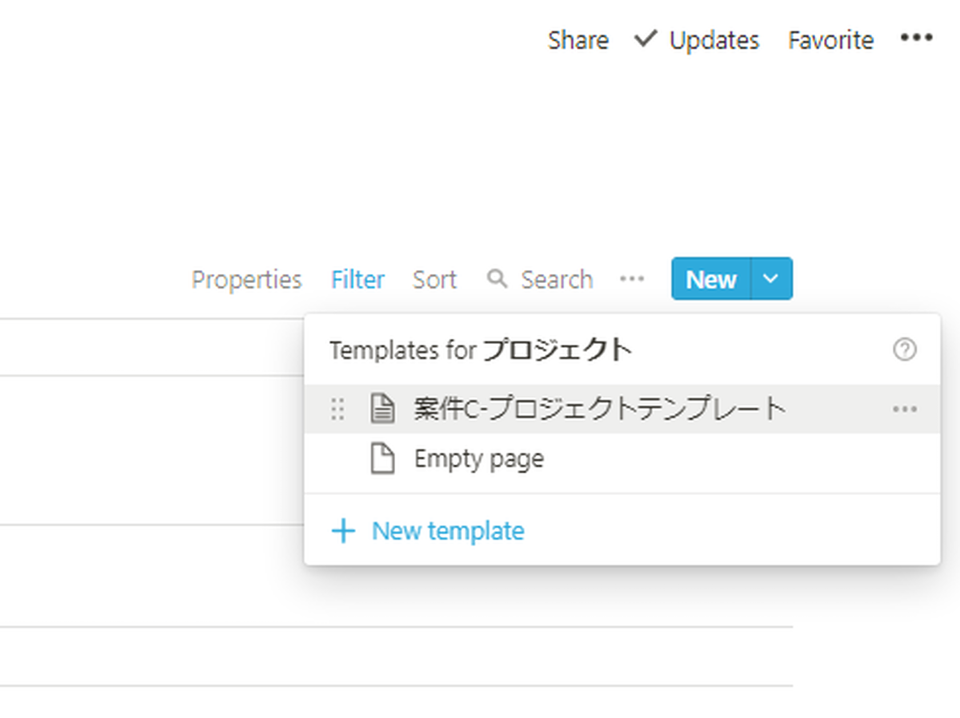The image size is (960, 718).
Task: Open the Sort options
Action: (435, 280)
